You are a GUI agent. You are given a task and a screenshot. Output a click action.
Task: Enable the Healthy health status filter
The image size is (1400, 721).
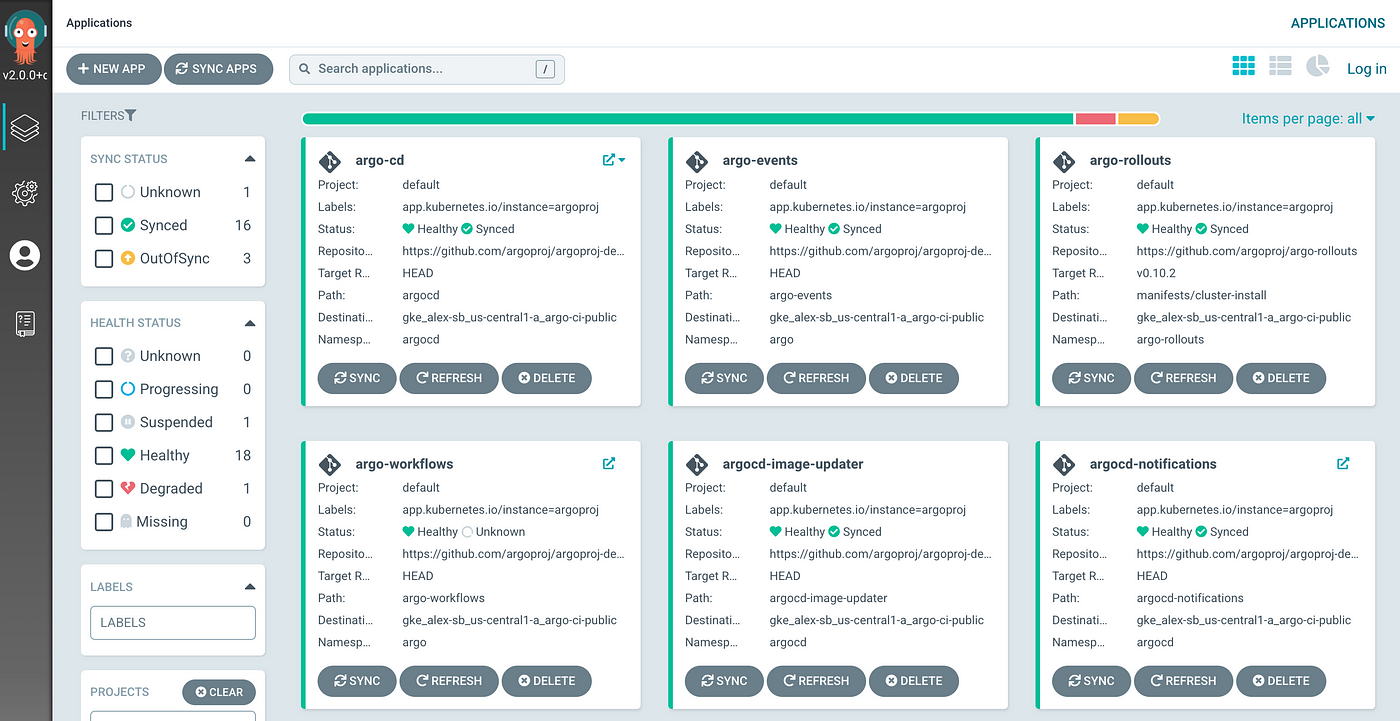(104, 456)
